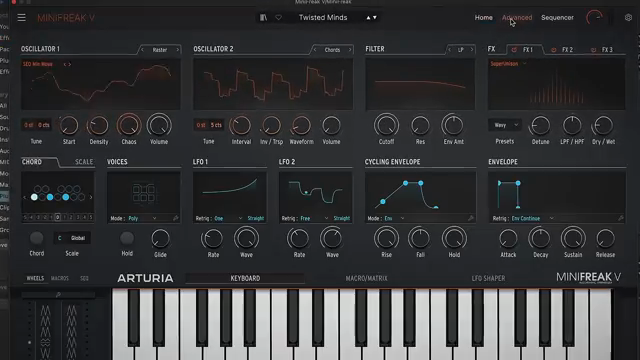
Task: Open Voices settings wrench icon
Action: click(x=176, y=218)
